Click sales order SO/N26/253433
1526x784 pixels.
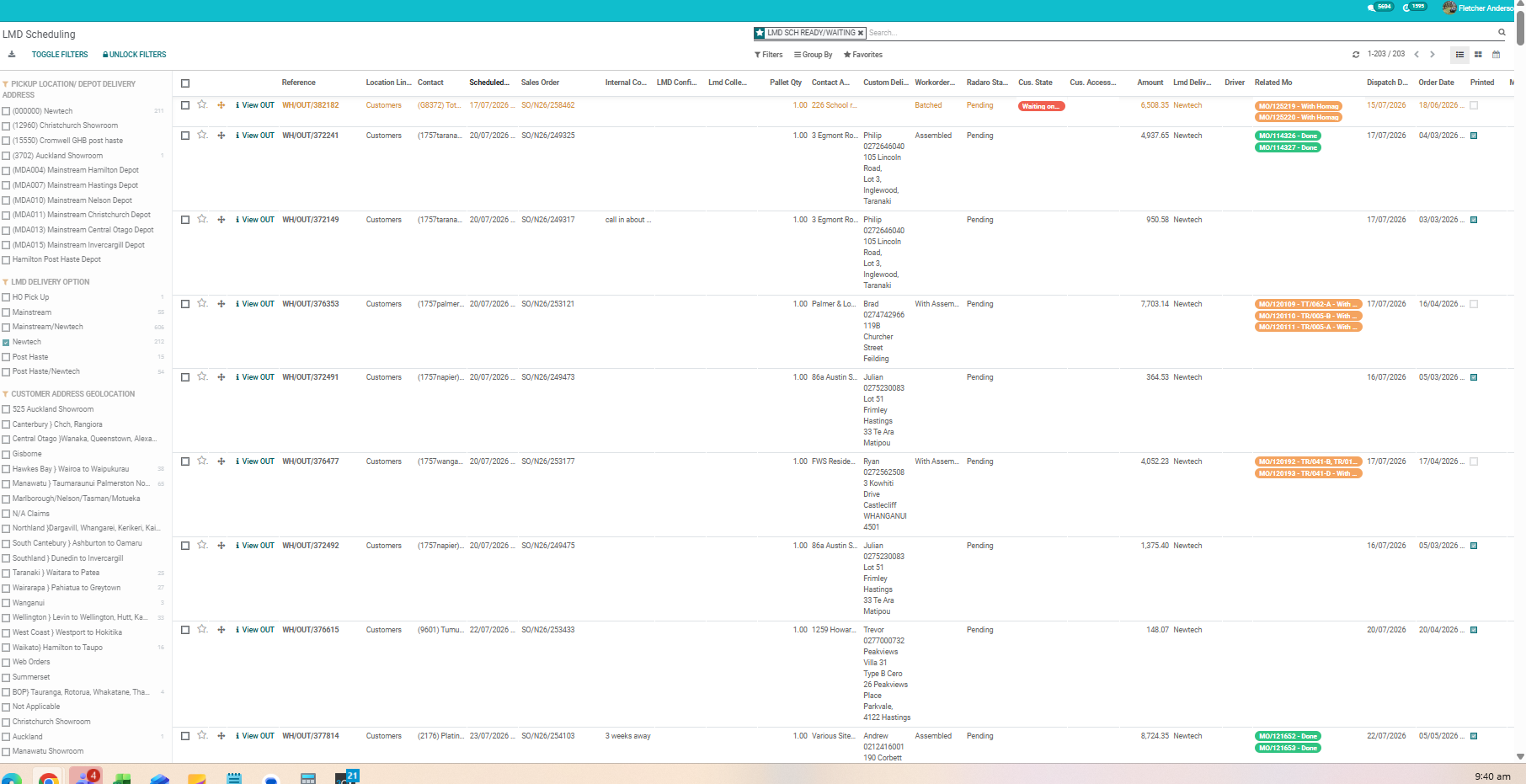(x=548, y=630)
